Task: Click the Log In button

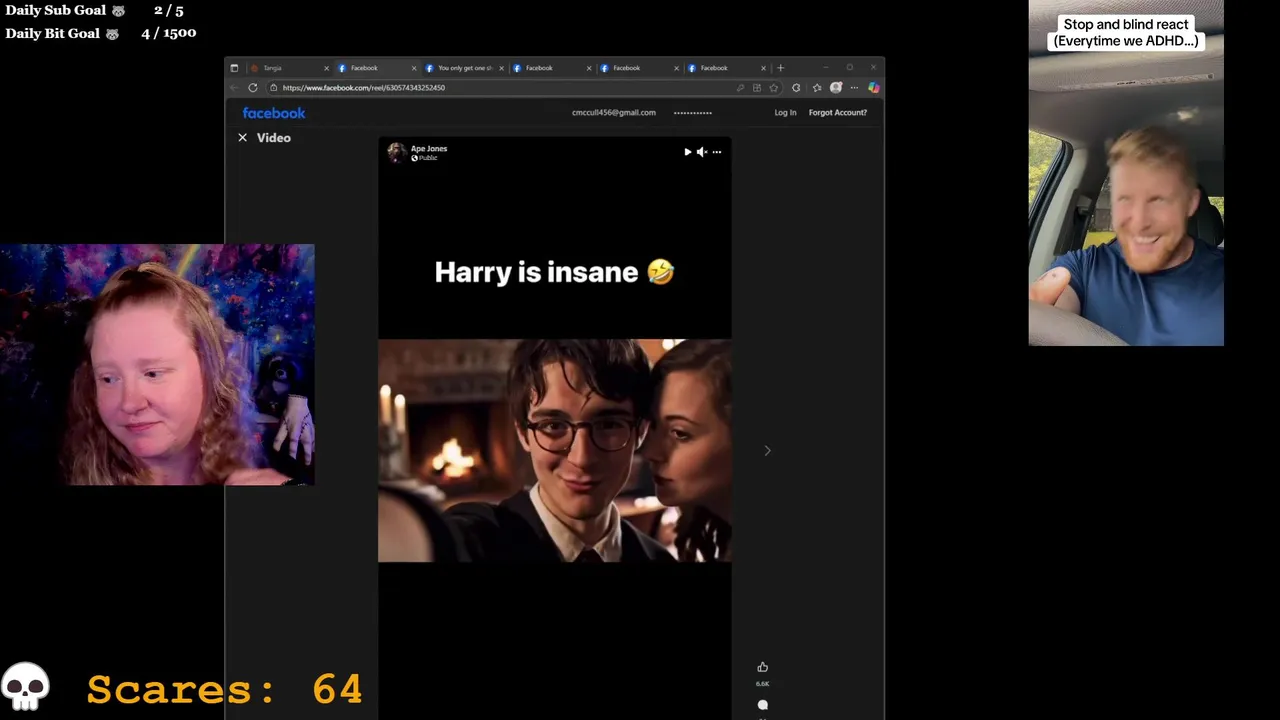Action: (x=785, y=113)
